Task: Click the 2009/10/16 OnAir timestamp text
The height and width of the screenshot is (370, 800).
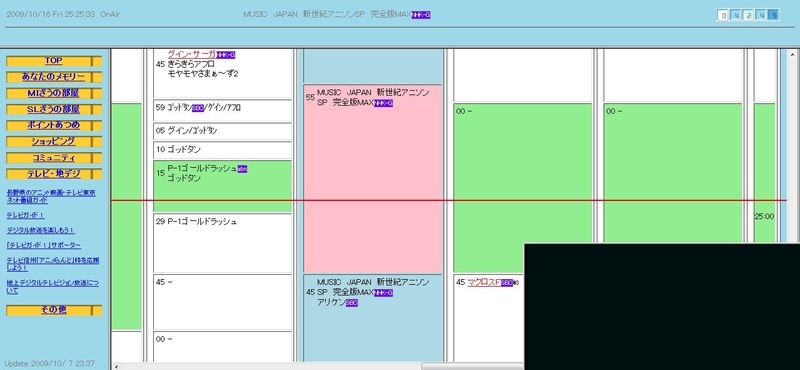Action: coord(63,15)
